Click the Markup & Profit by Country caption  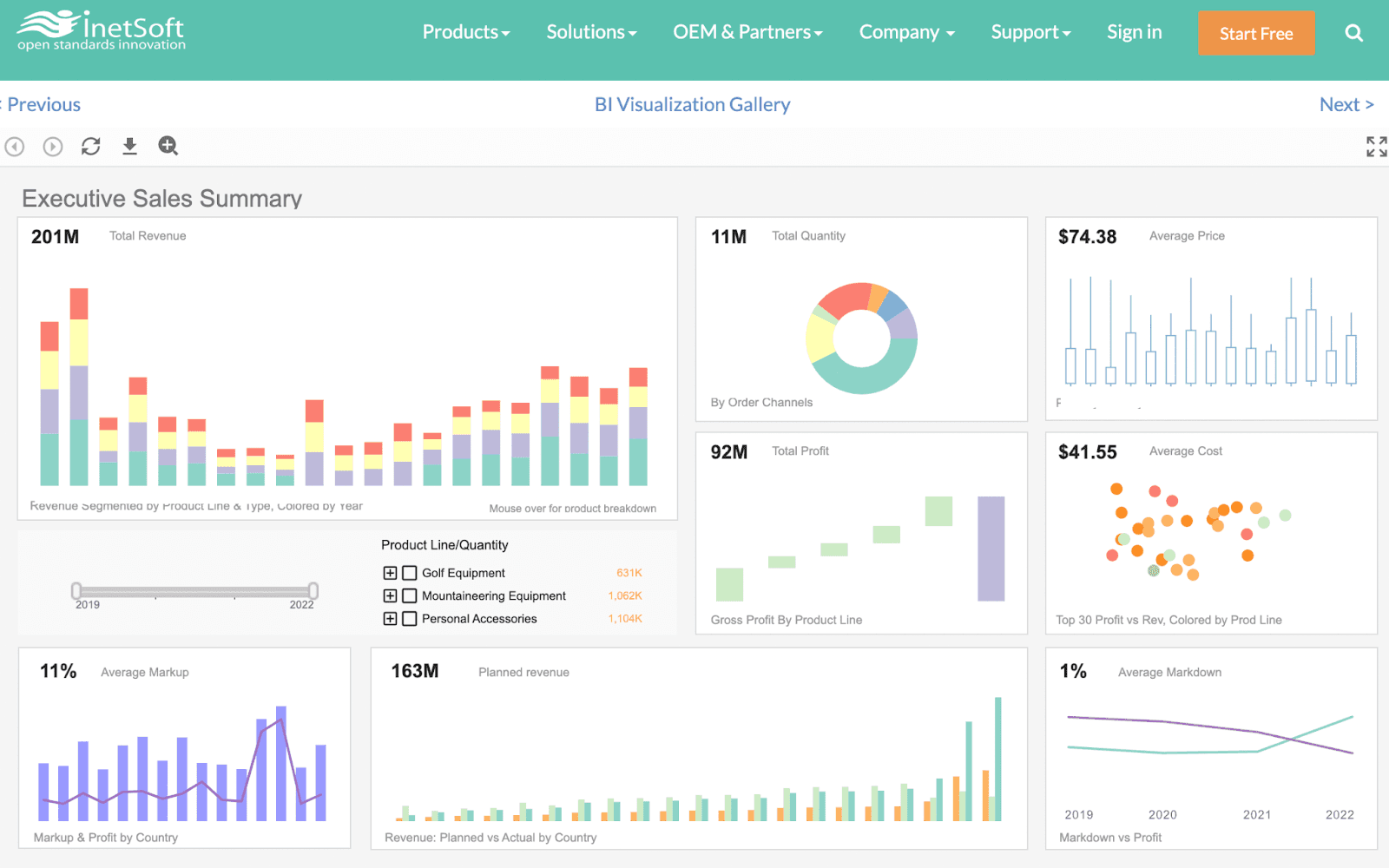105,838
